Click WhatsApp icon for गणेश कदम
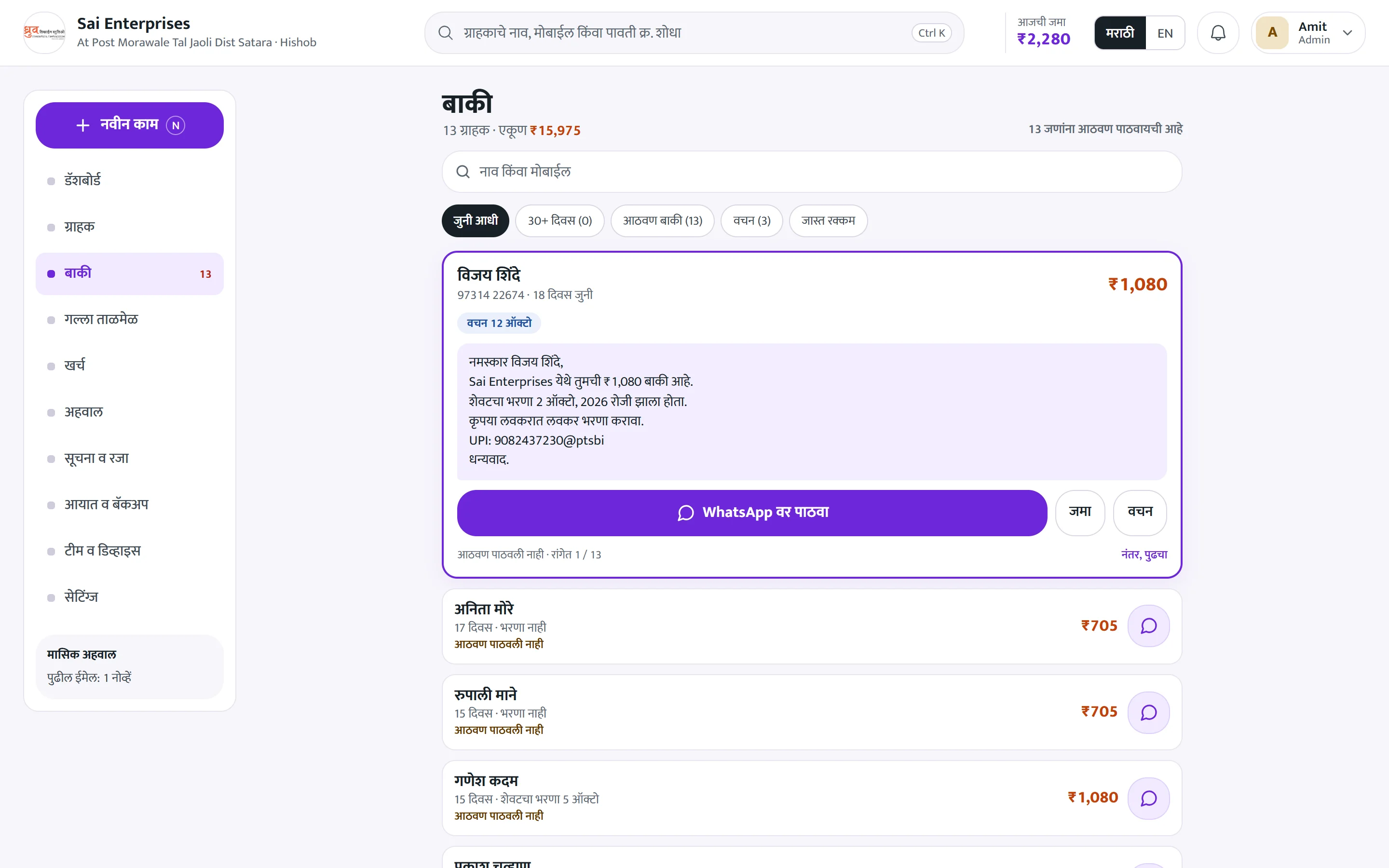1389x868 pixels. click(x=1148, y=799)
